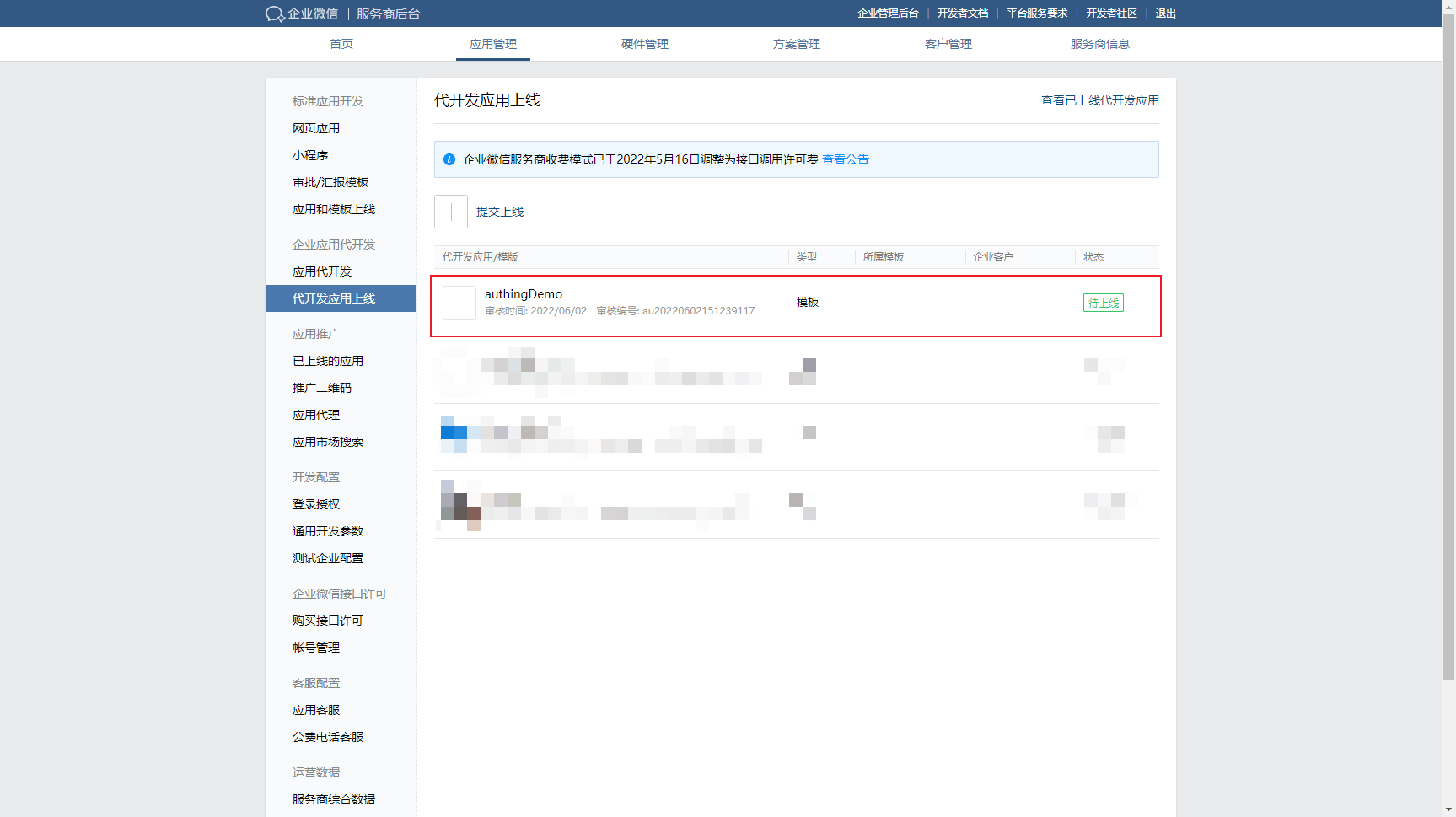The height and width of the screenshot is (817, 1456).
Task: Select 推广二维码 in sidebar
Action: 322,388
